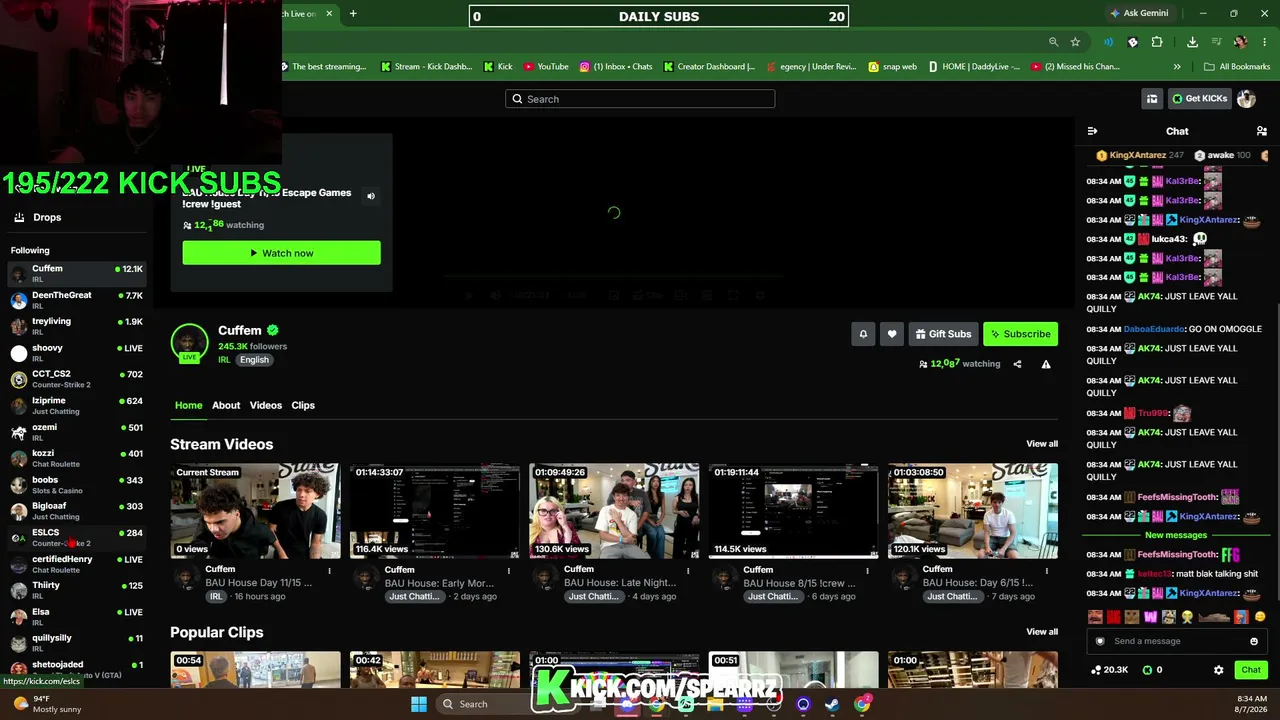Open the 01:19:11:44 video thumbnail
This screenshot has width=1280, height=720.
pos(794,511)
